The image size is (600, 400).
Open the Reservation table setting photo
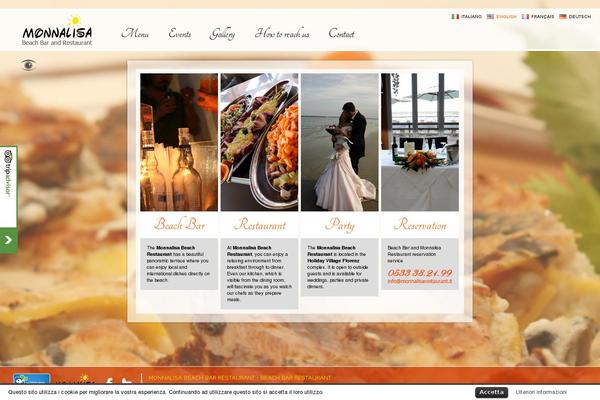[420, 142]
